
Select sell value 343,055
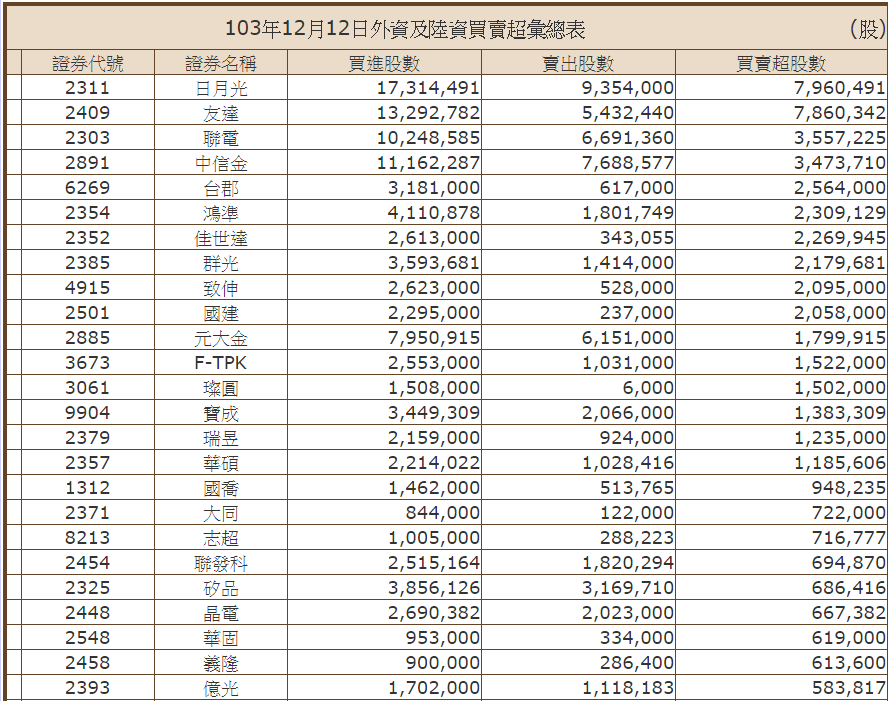[x=637, y=238]
